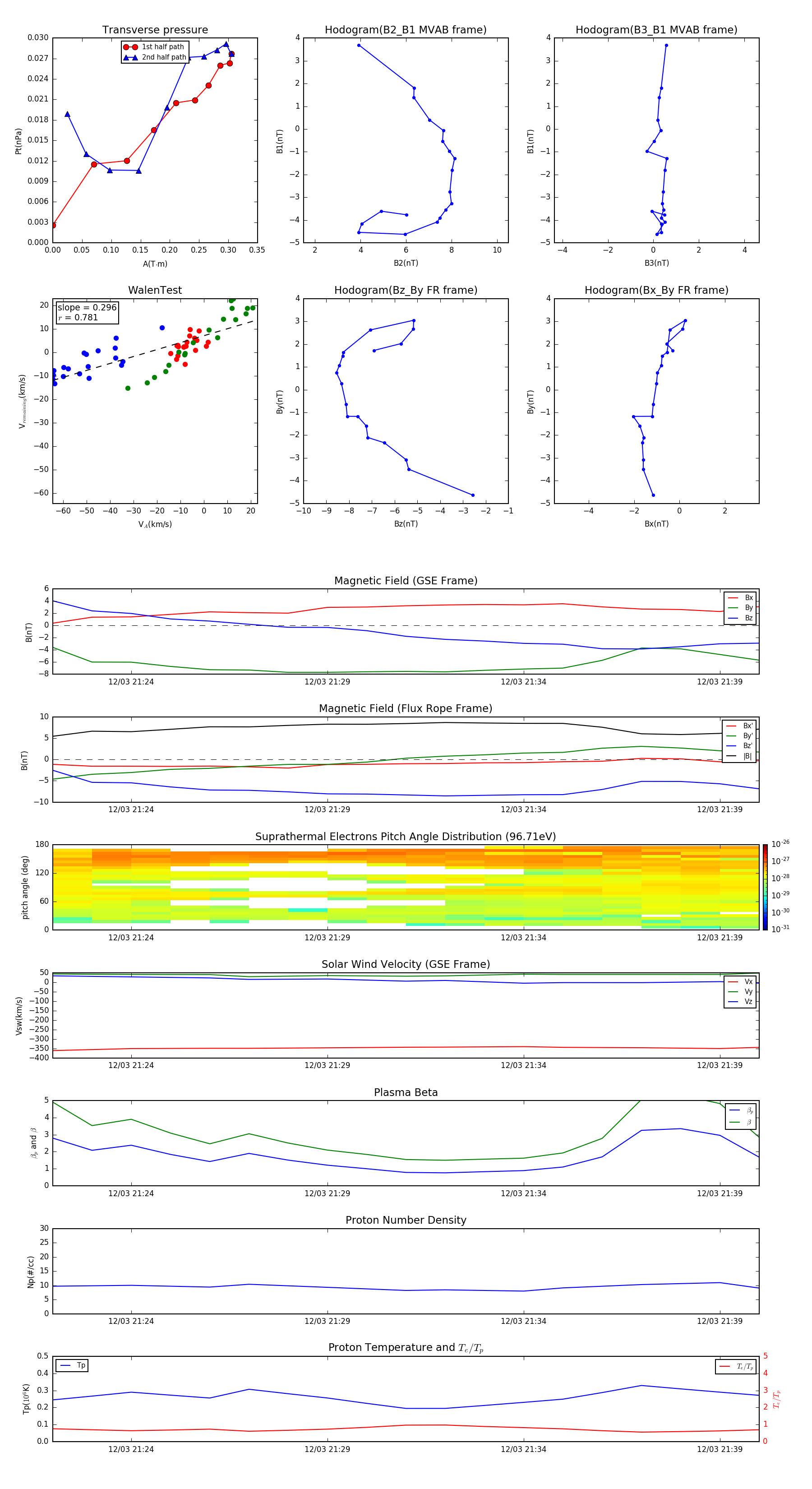This screenshot has width=812, height=1489.
Task: Click the 'B2(nT)' axis label
Action: pyautogui.click(x=406, y=263)
